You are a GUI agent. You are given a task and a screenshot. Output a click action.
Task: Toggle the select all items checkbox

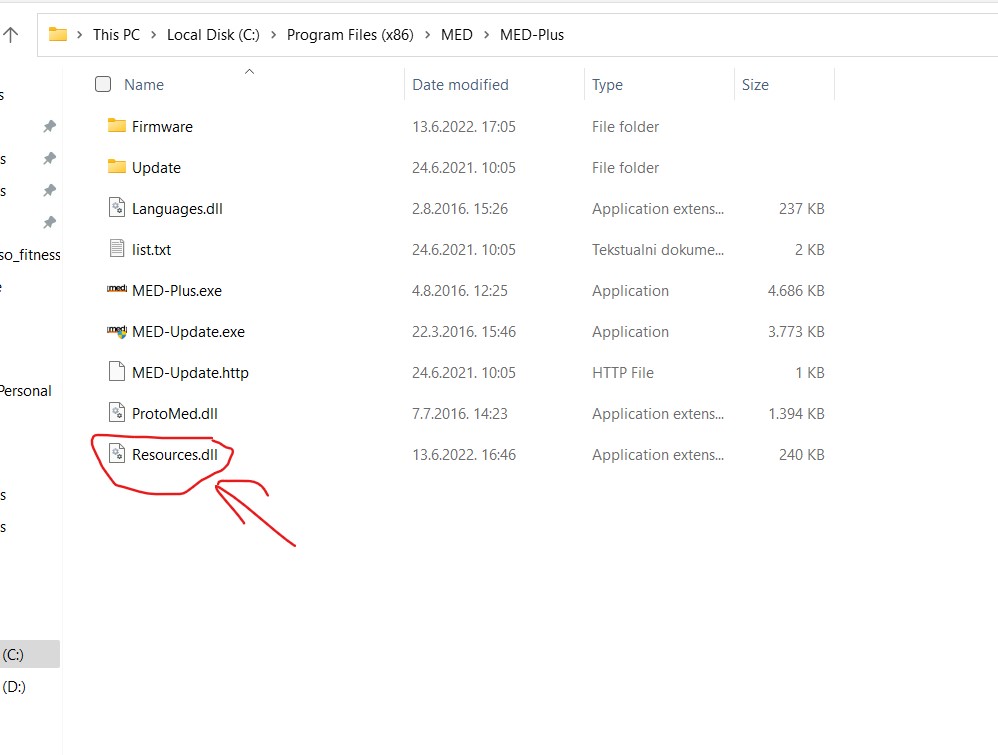click(x=103, y=85)
